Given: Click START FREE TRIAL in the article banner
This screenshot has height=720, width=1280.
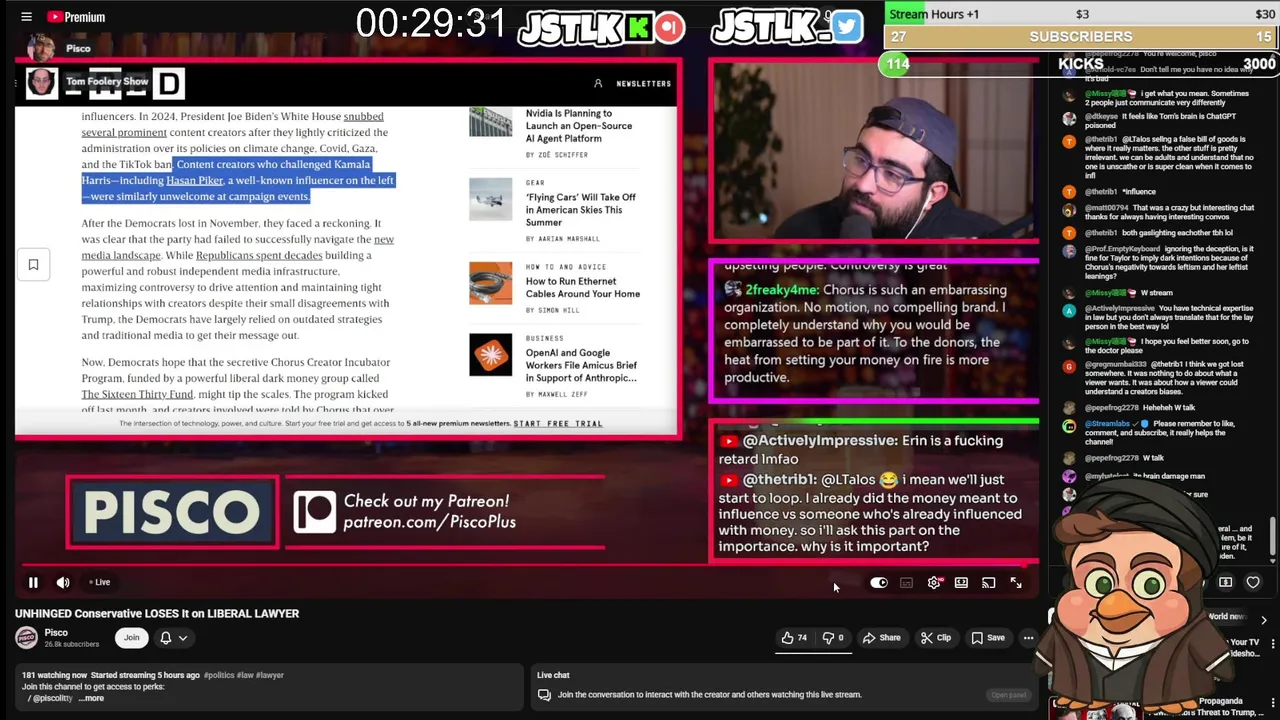Looking at the screenshot, I should click(x=558, y=424).
